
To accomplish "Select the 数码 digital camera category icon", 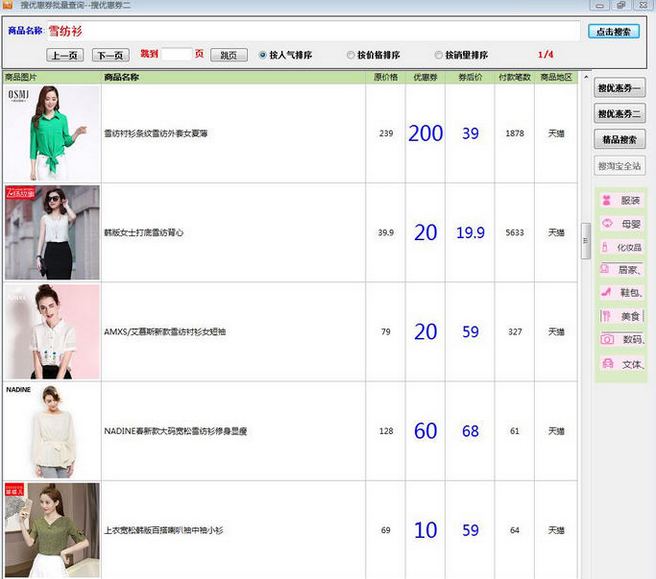I will click(607, 339).
